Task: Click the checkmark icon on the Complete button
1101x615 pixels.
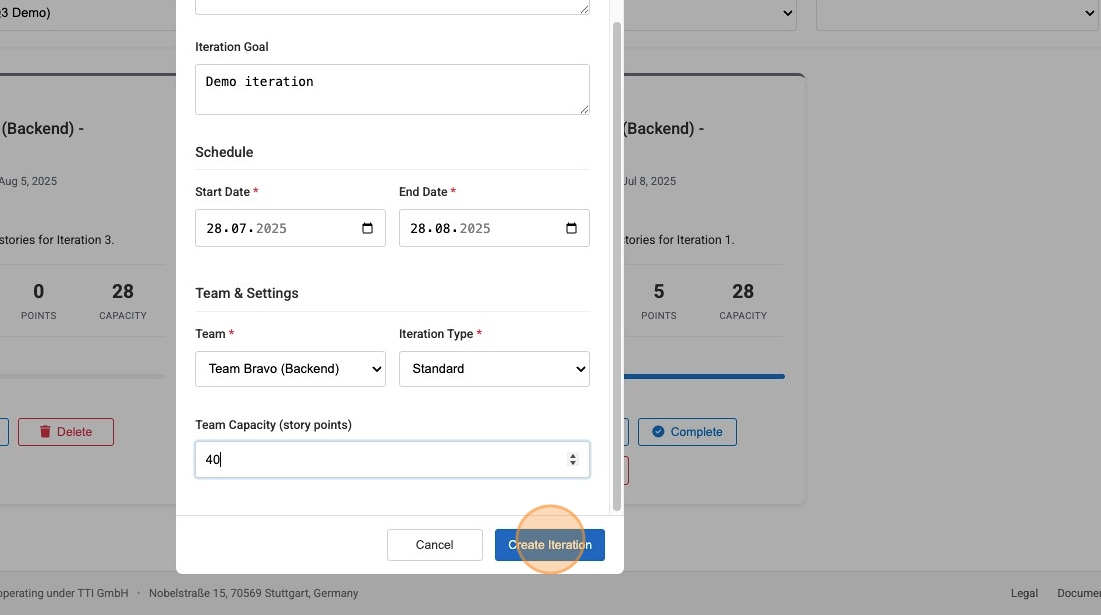Action: click(x=658, y=431)
